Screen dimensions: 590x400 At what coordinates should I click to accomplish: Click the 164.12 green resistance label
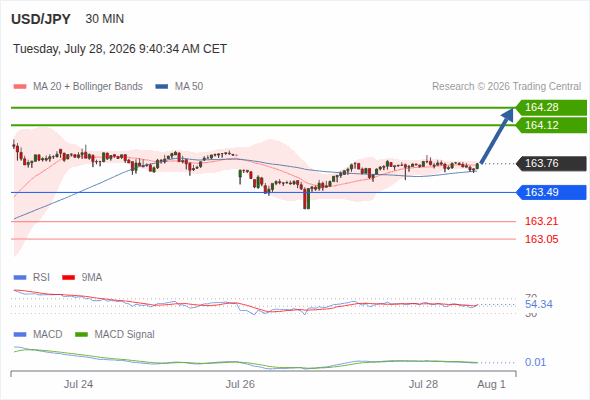coord(551,125)
